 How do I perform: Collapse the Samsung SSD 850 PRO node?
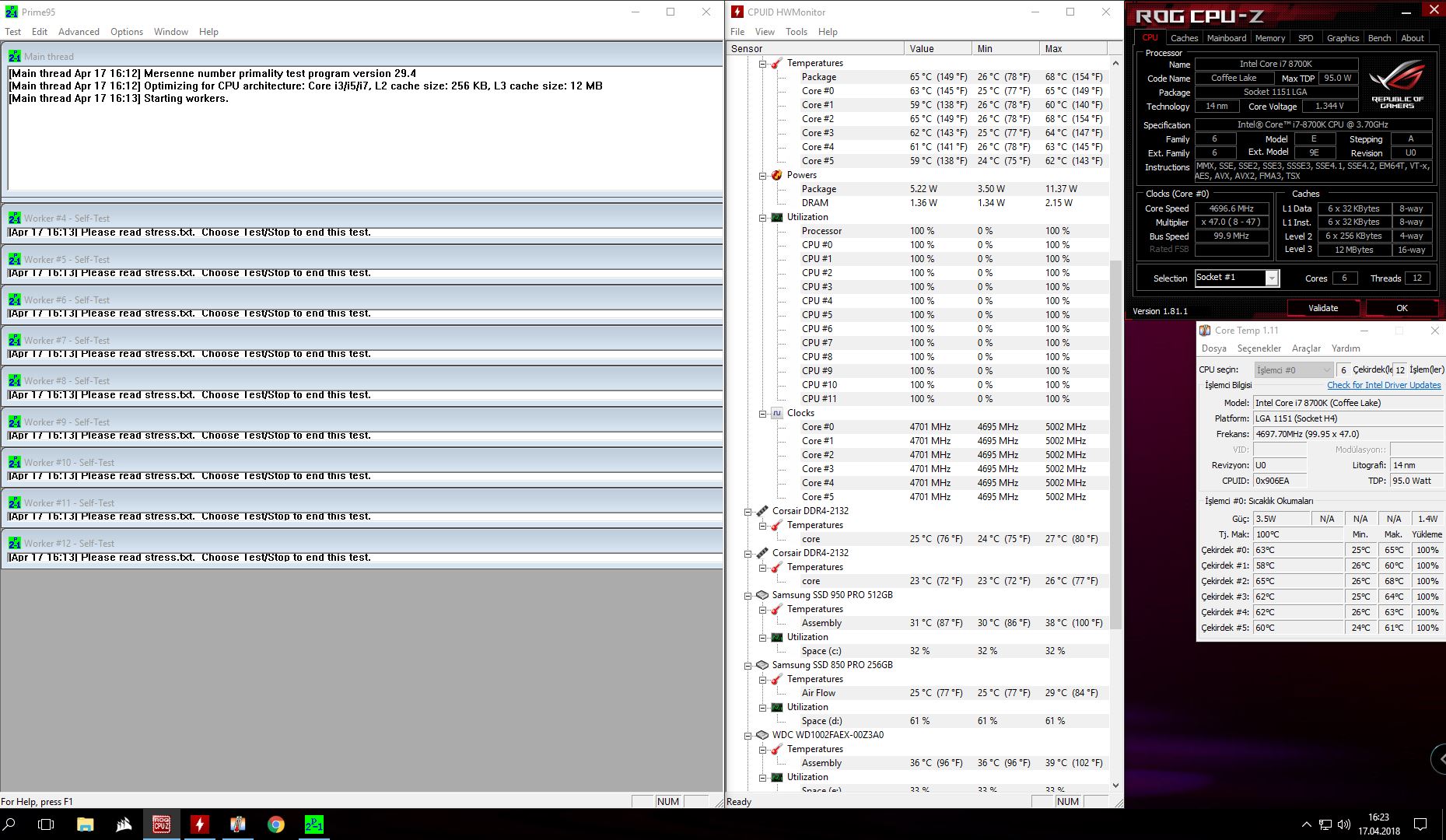tap(748, 665)
